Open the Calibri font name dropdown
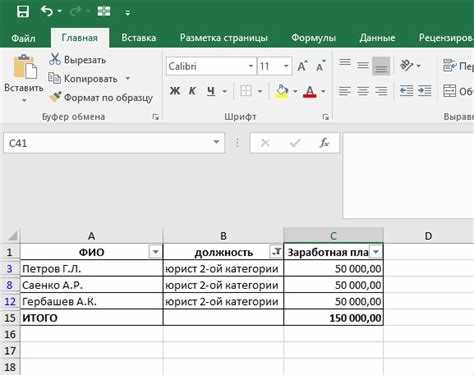The width and height of the screenshot is (474, 375). (251, 66)
